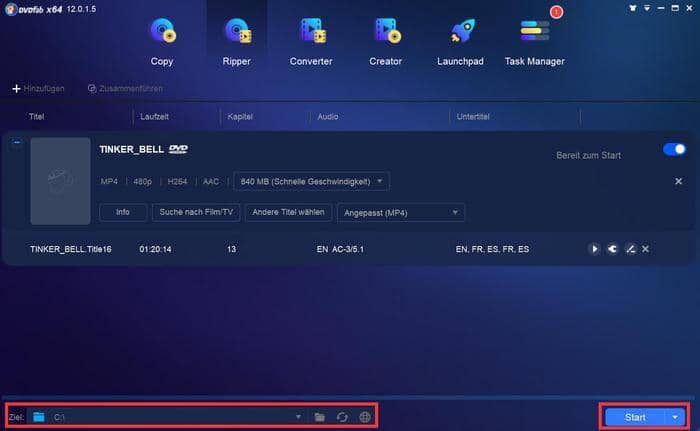
Task: Open the 840 MB quality dropdown
Action: (311, 181)
